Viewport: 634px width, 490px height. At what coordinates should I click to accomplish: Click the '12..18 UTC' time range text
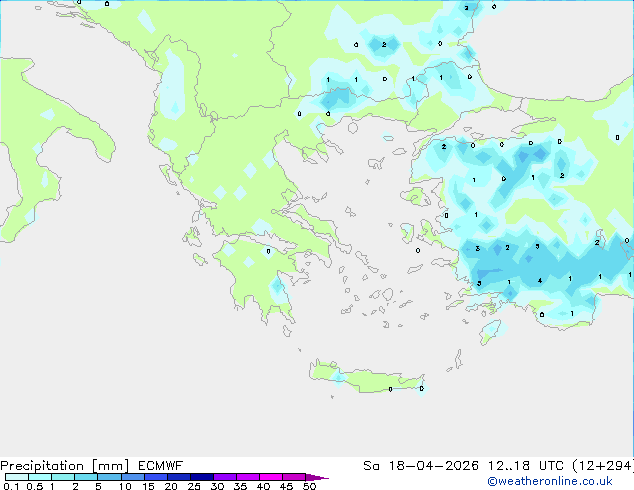point(526,465)
